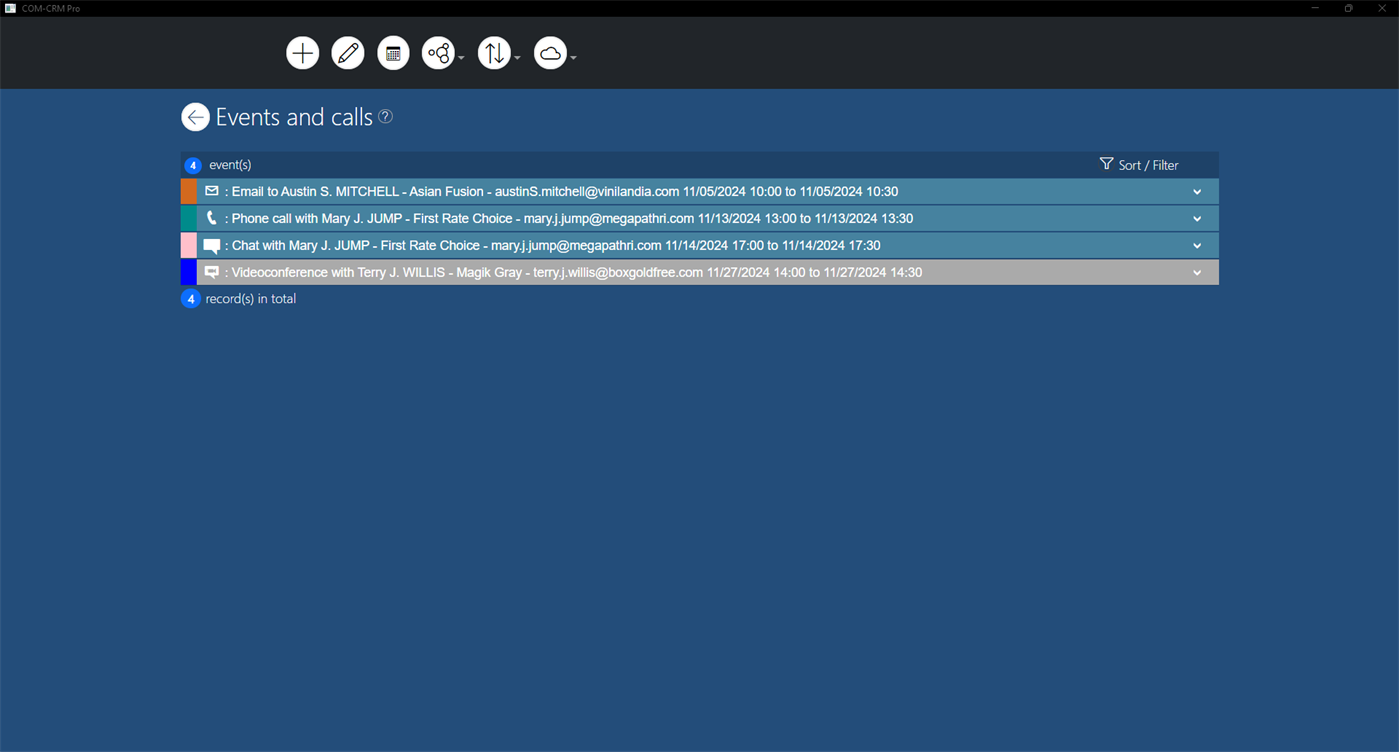Image resolution: width=1399 pixels, height=752 pixels.
Task: Click the Cloud sync icon
Action: [x=550, y=52]
